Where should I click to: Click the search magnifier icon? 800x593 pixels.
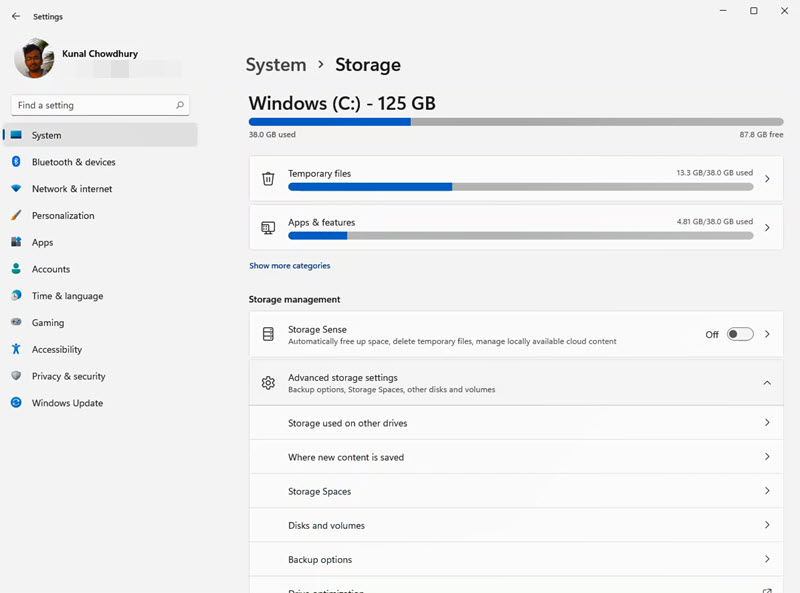[180, 105]
